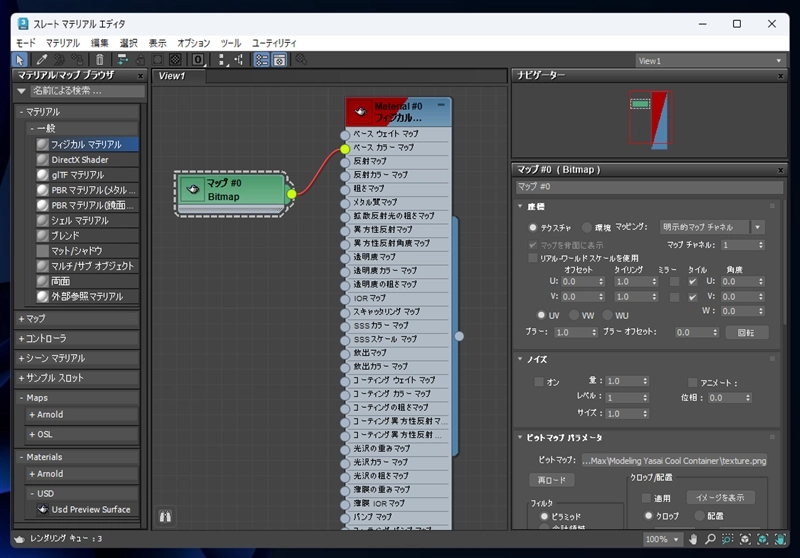Select フィジカル マテリアル in material list

point(87,144)
